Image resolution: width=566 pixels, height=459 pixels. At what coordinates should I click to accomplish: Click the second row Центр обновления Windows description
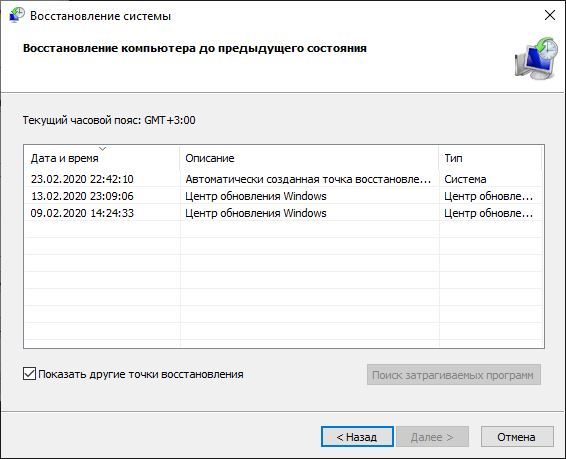pyautogui.click(x=256, y=196)
